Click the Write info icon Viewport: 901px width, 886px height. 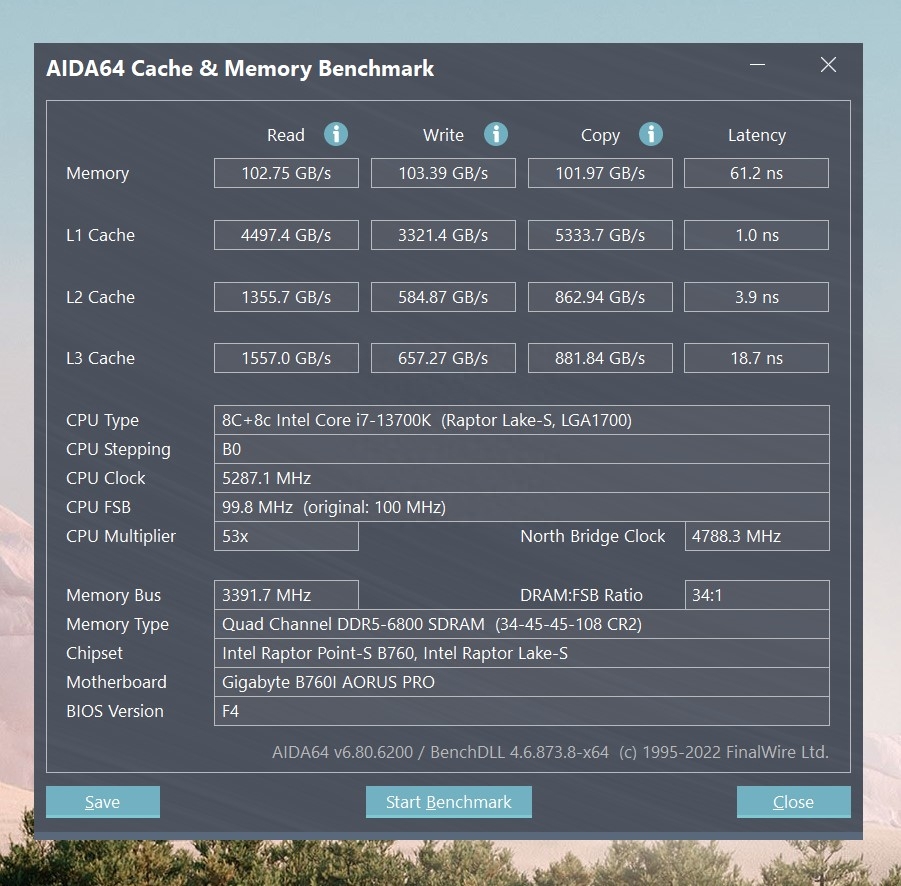click(x=495, y=134)
